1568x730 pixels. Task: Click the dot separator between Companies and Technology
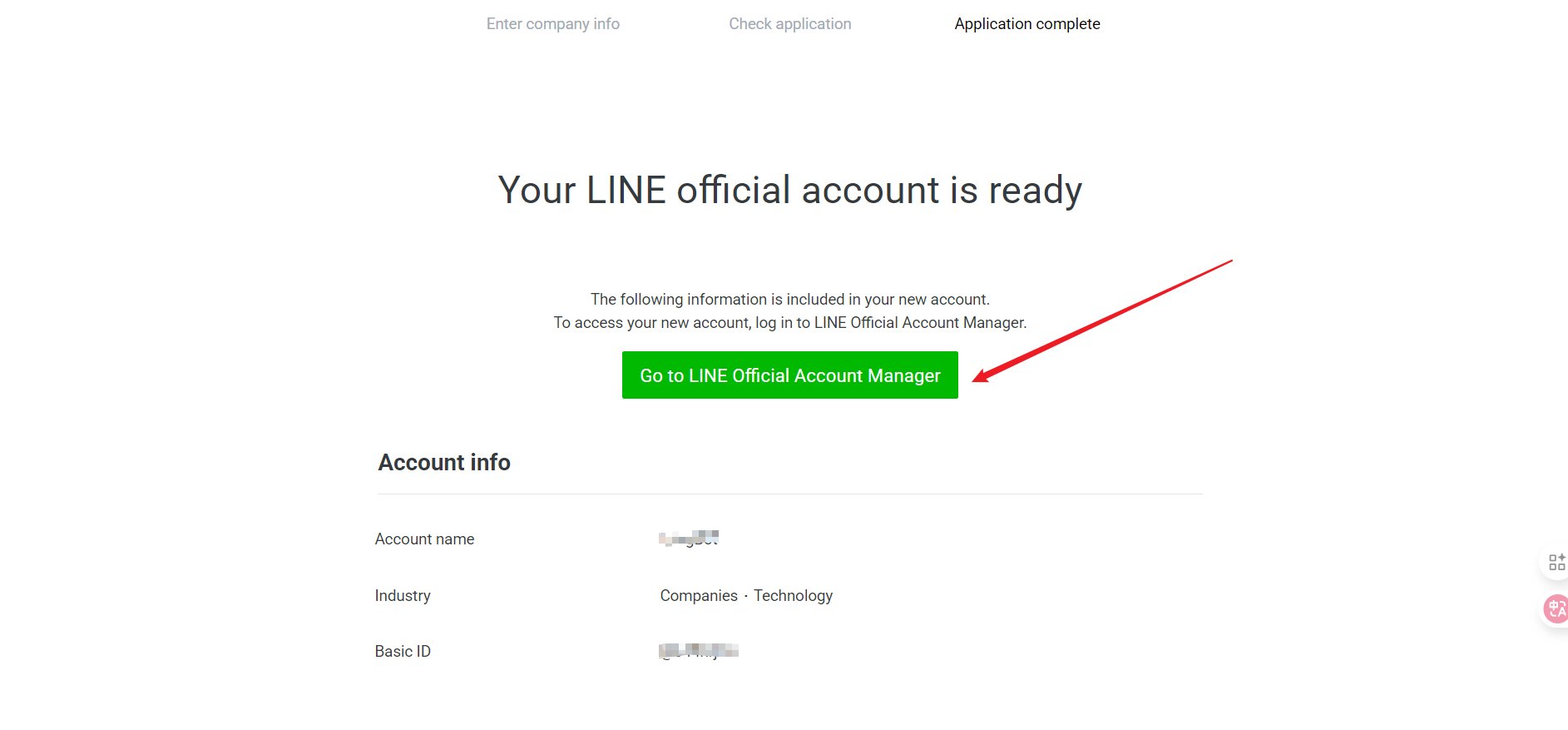pyautogui.click(x=746, y=596)
